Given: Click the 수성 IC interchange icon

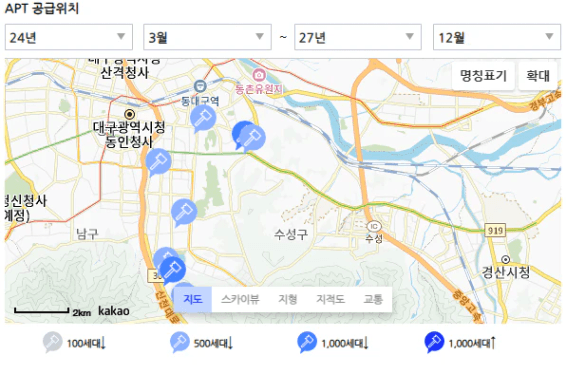Looking at the screenshot, I should (x=374, y=226).
